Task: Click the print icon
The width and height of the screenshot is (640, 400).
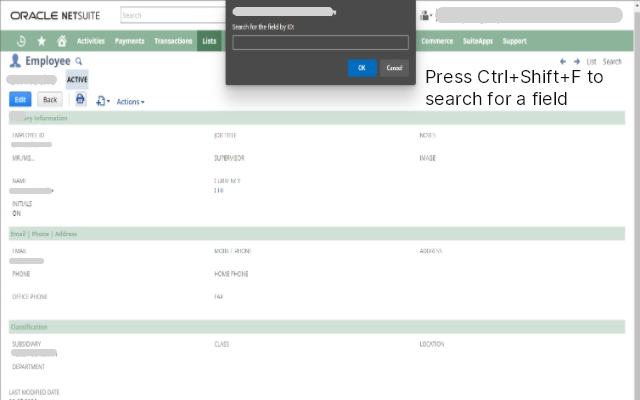Action: pos(80,99)
